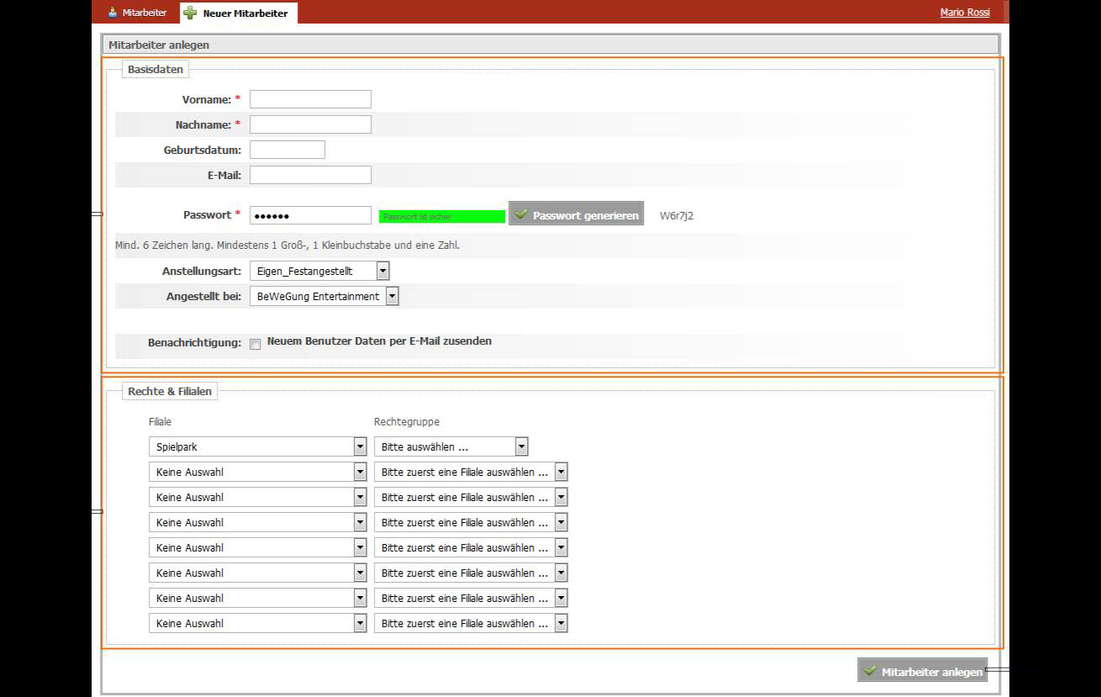Click the generated password text W6r7j2
Image resolution: width=1101 pixels, height=697 pixels.
tap(676, 215)
